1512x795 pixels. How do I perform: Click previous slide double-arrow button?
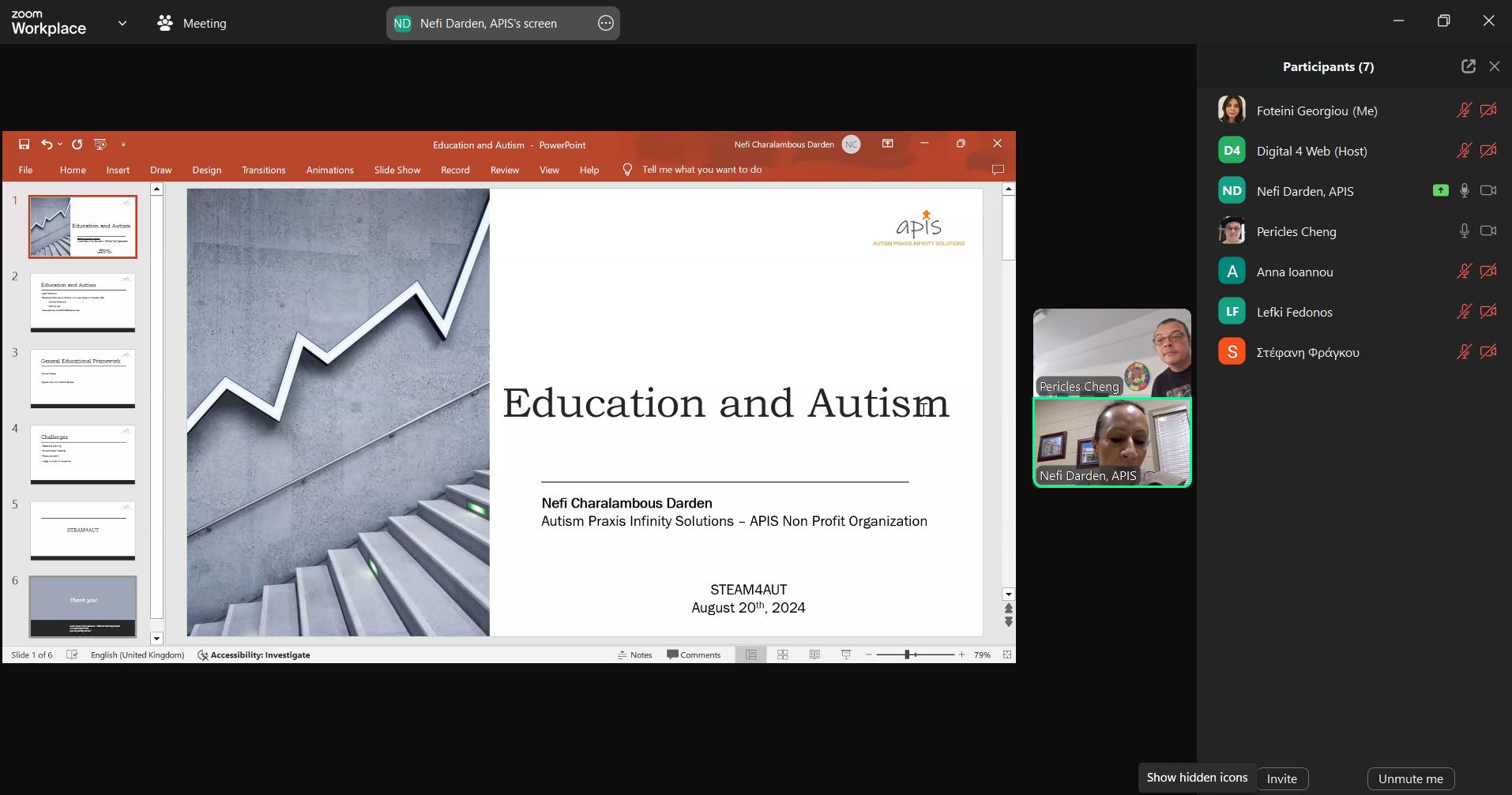click(1009, 609)
